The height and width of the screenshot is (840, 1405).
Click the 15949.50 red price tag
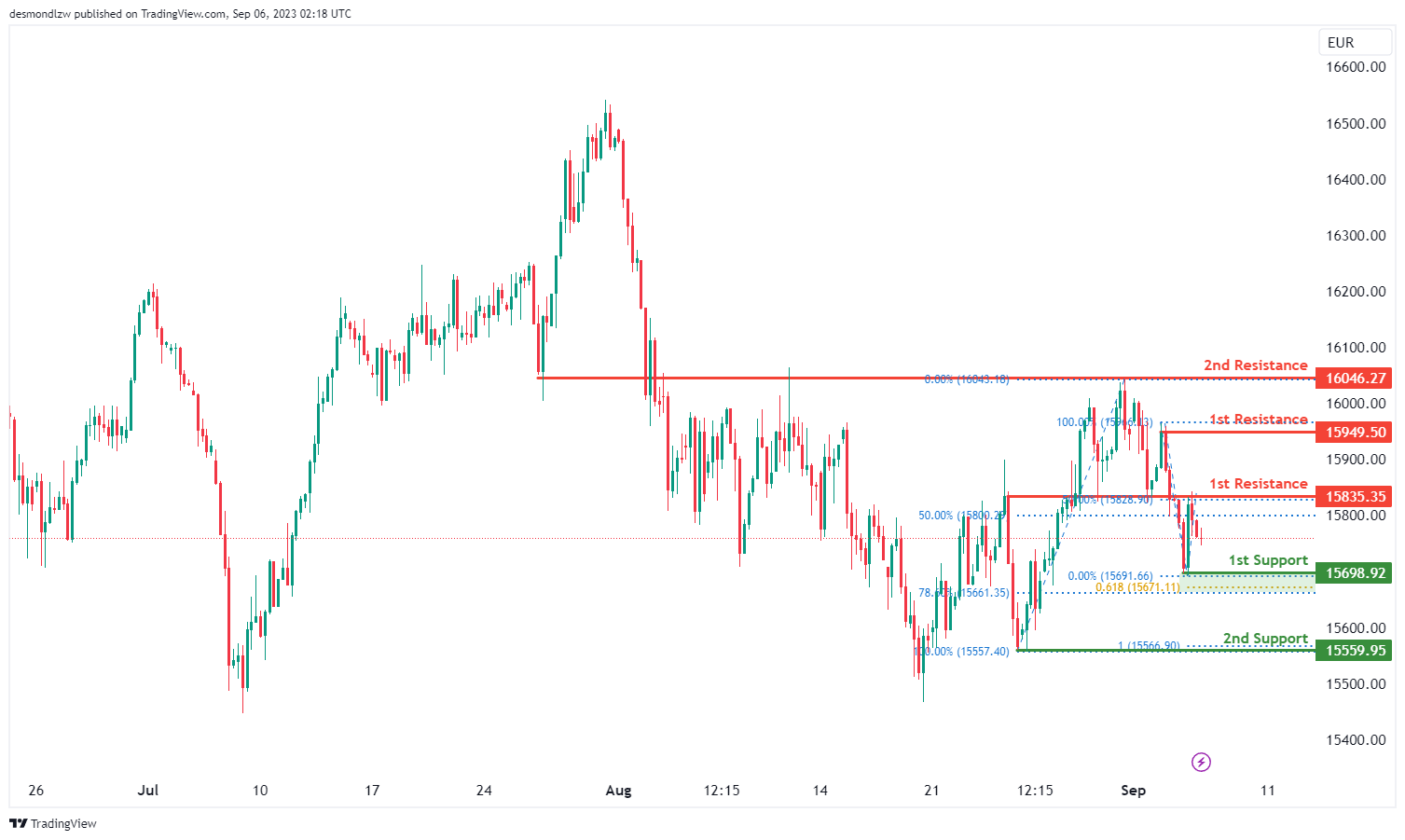[x=1354, y=432]
